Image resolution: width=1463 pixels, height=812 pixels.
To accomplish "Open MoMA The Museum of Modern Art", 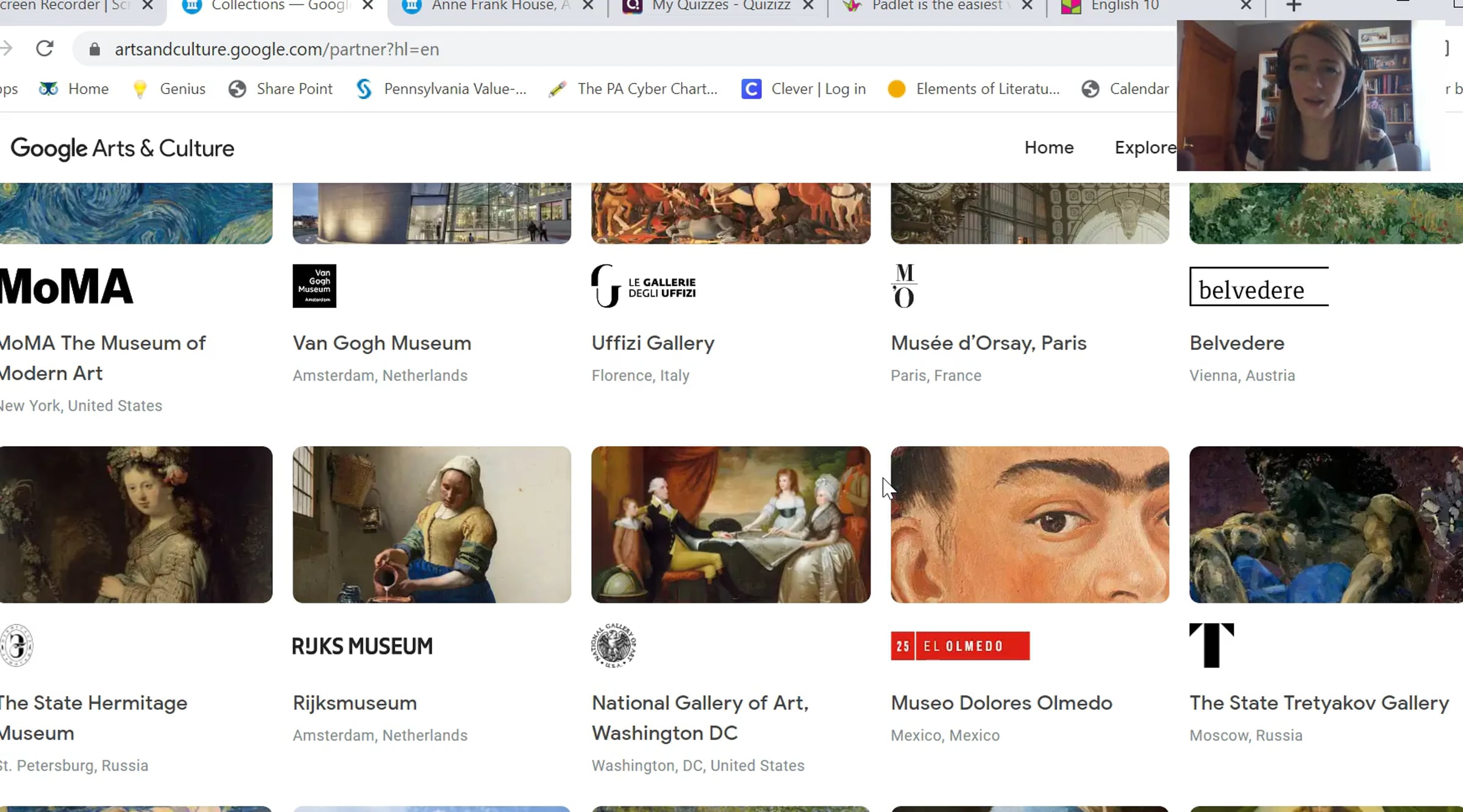I will click(x=102, y=358).
